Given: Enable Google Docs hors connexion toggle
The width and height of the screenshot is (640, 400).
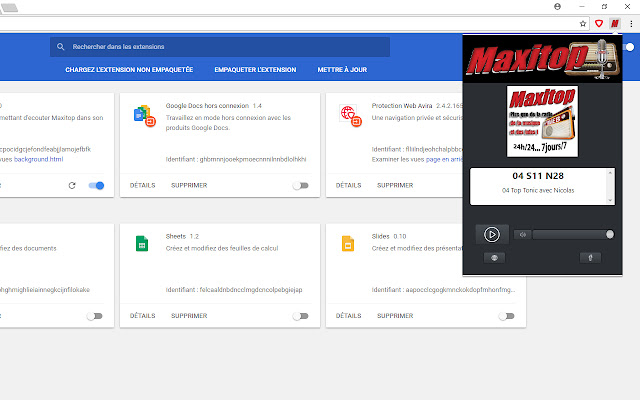Looking at the screenshot, I should (x=300, y=186).
